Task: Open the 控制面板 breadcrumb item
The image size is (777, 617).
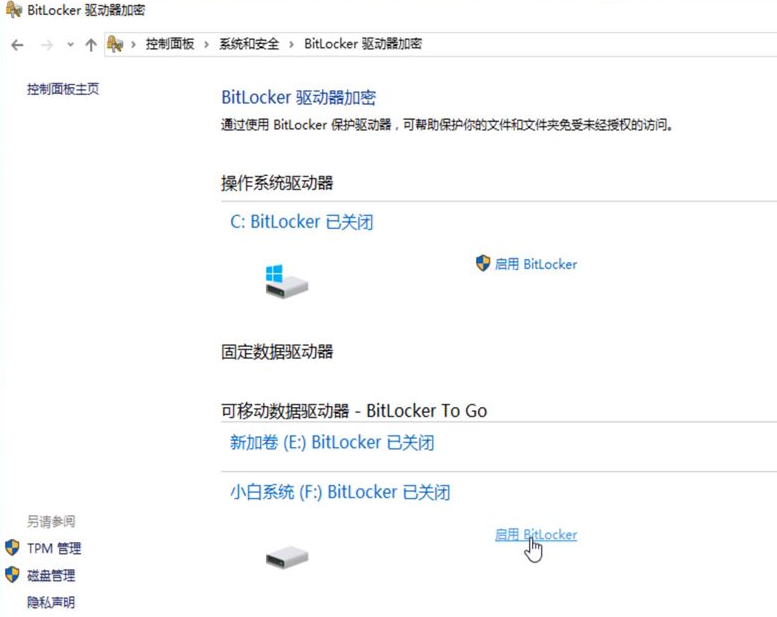Action: coord(170,44)
